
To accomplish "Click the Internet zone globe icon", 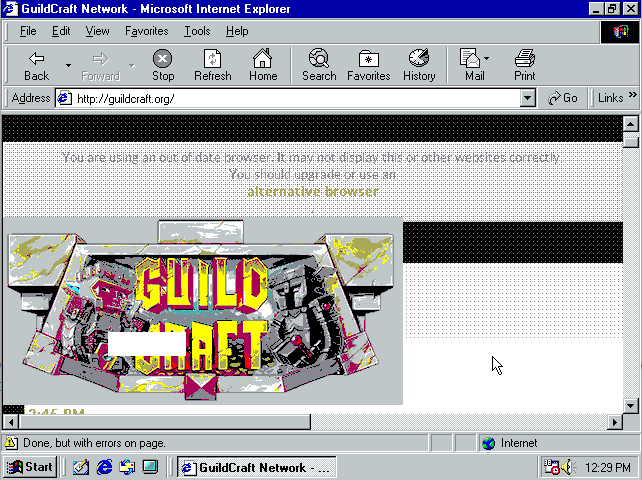I will tap(488, 443).
